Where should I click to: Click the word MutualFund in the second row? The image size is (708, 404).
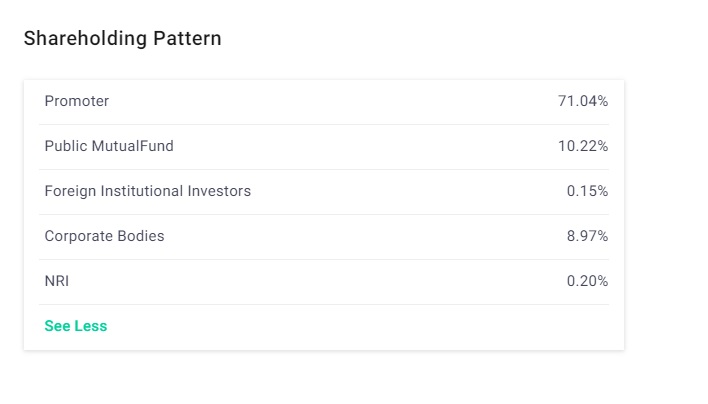coord(133,146)
